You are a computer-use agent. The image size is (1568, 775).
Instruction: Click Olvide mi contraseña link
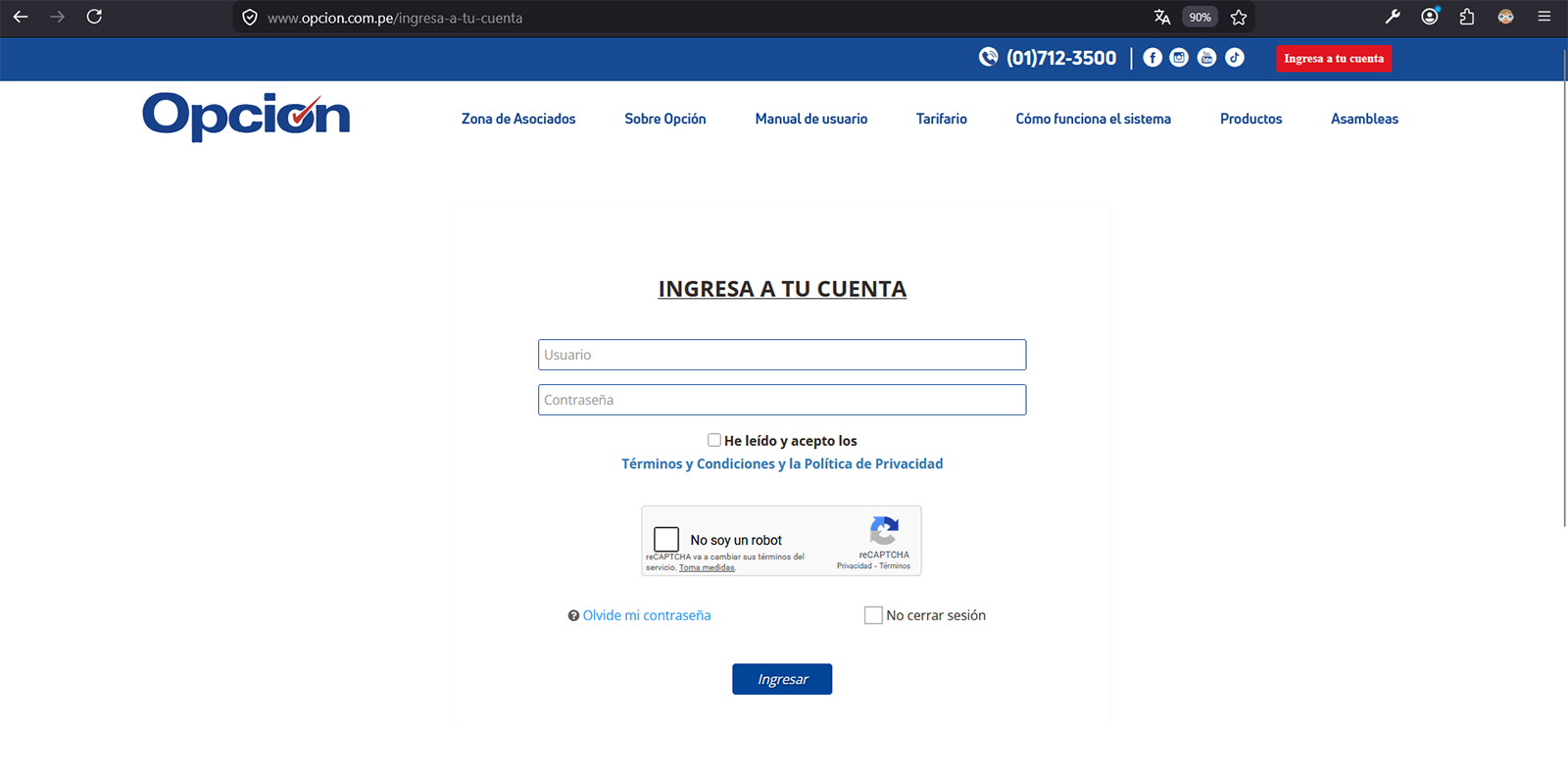click(x=647, y=615)
